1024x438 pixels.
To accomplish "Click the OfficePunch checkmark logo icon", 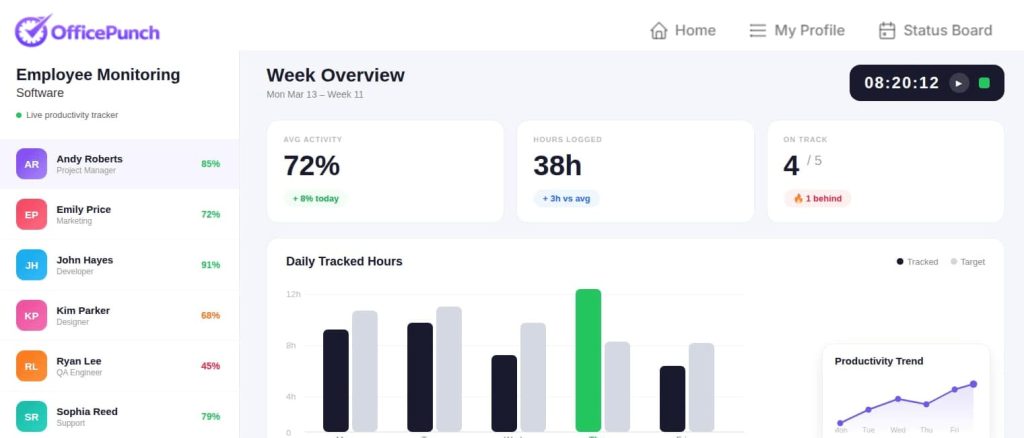I will 32,30.
